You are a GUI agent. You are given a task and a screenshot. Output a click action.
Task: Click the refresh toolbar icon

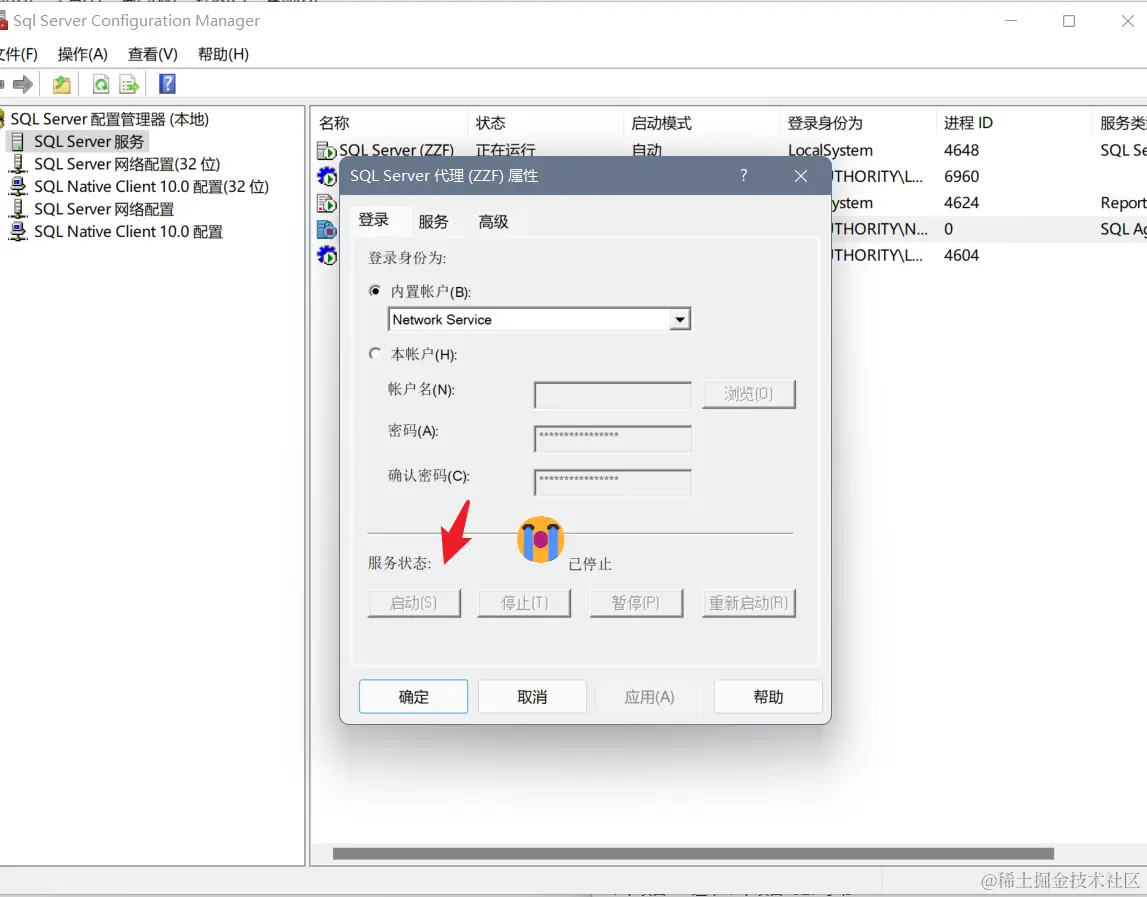[101, 84]
